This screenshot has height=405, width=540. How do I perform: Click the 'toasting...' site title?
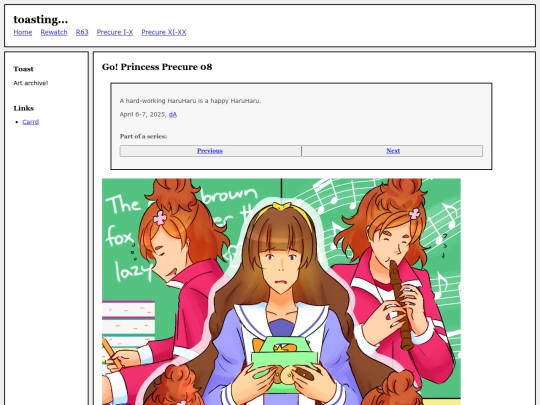tap(41, 20)
